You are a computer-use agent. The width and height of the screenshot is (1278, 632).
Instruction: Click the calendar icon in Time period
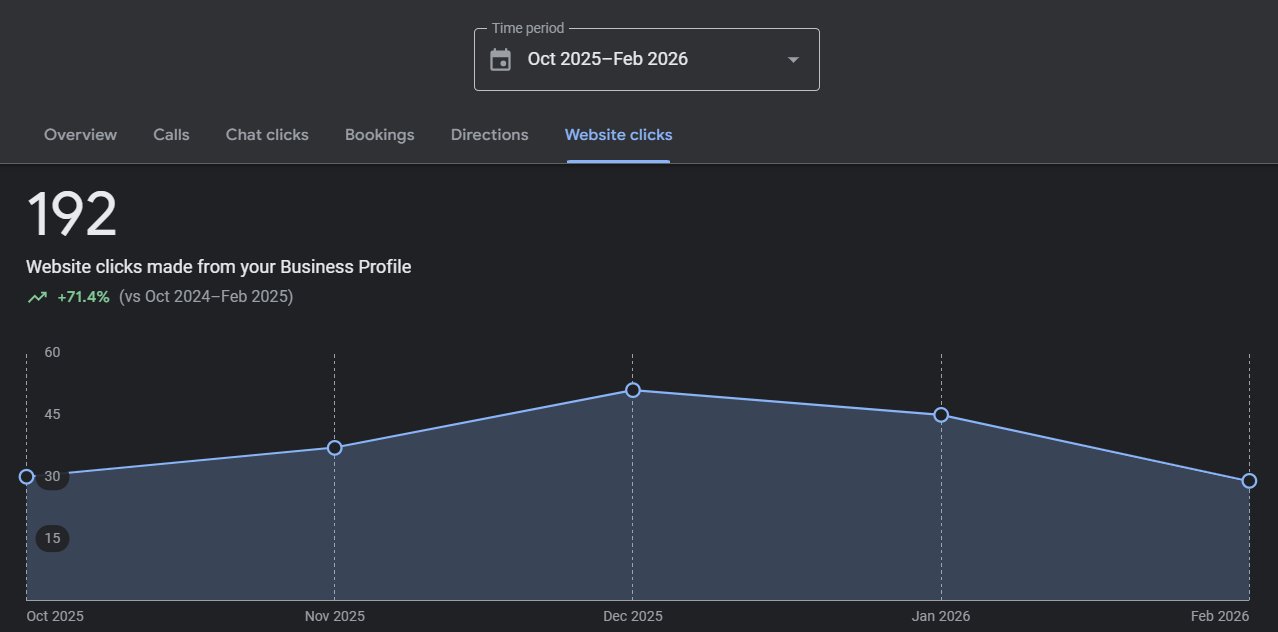tap(500, 60)
